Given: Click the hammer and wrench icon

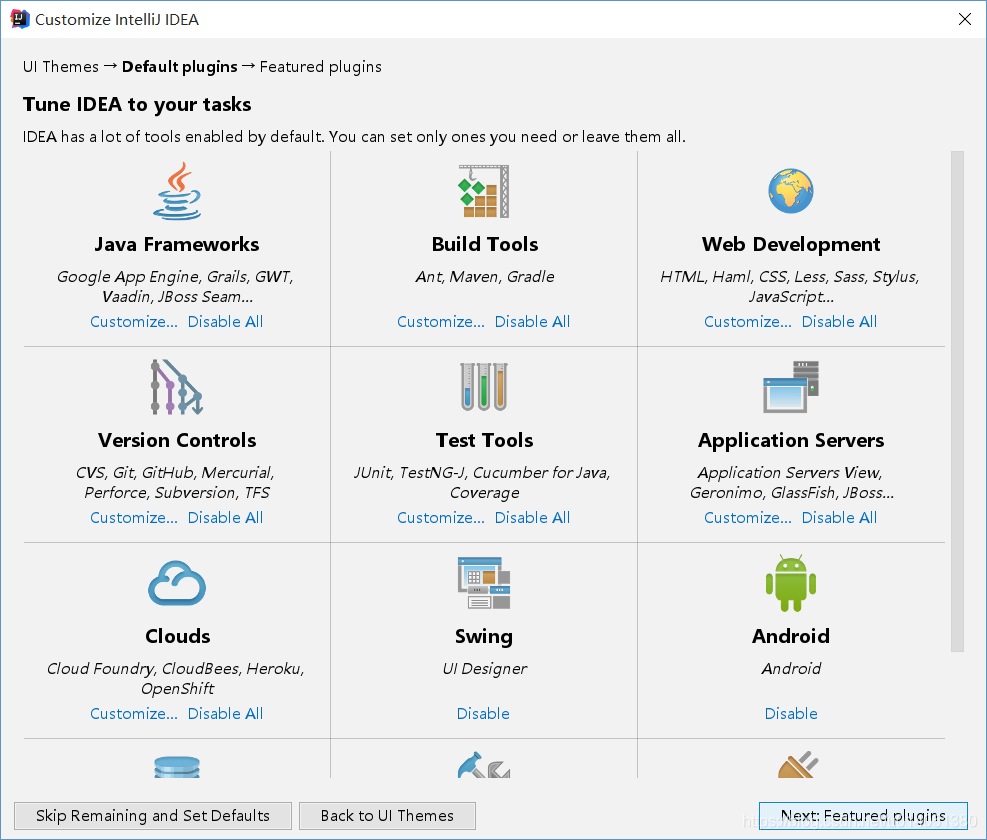Looking at the screenshot, I should 484,765.
